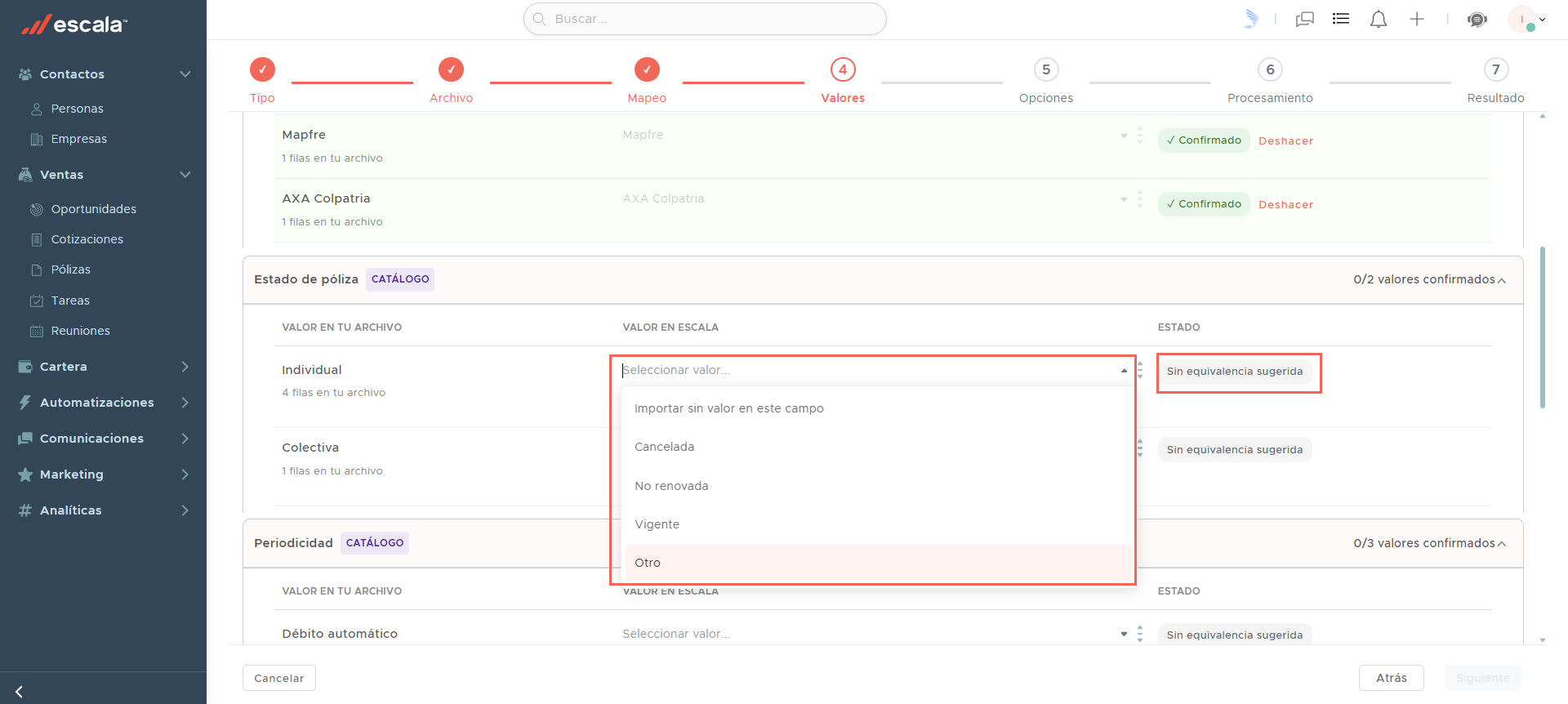
Task: Click the Tareas checklist icon
Action: tap(37, 301)
